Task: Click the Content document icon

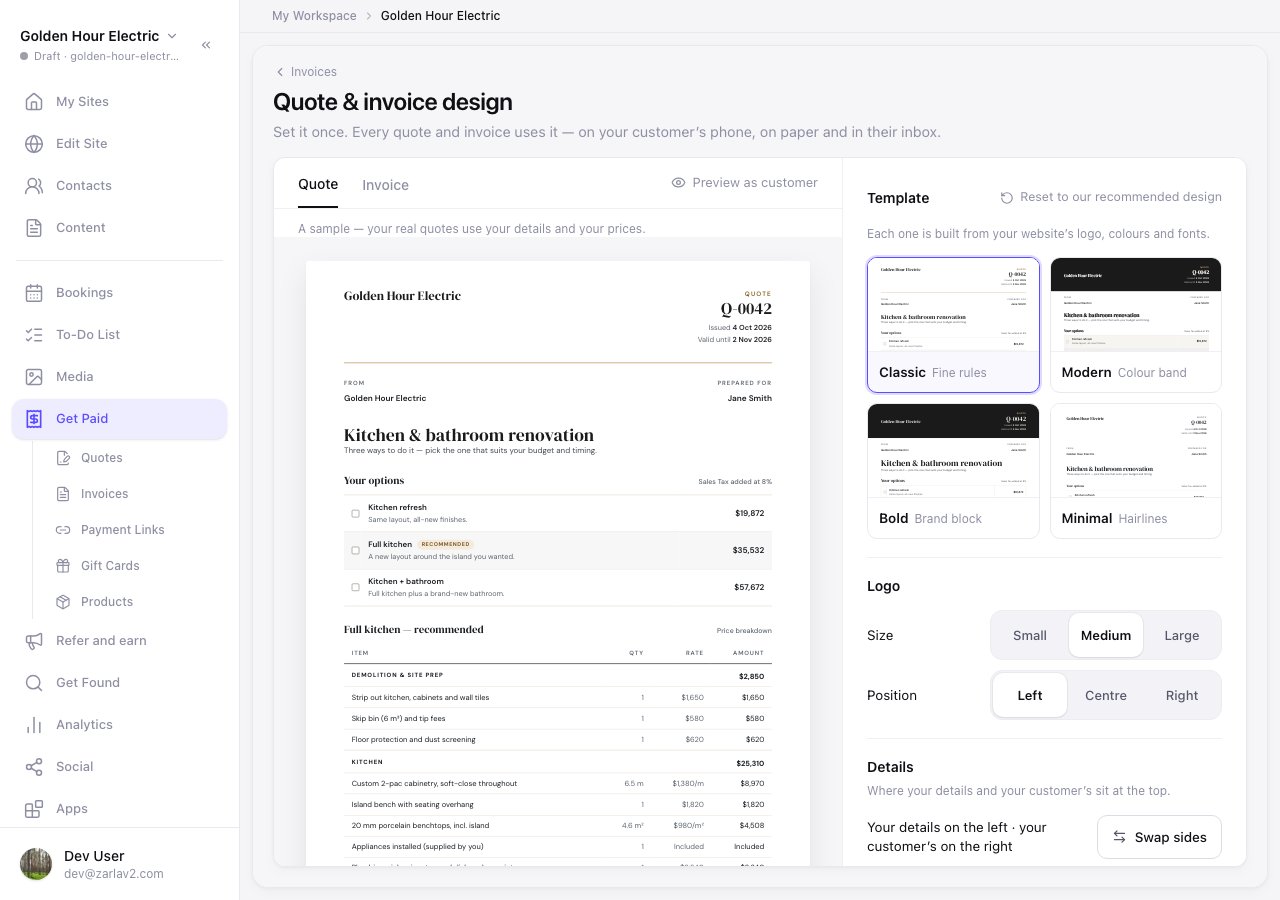Action: coord(34,228)
